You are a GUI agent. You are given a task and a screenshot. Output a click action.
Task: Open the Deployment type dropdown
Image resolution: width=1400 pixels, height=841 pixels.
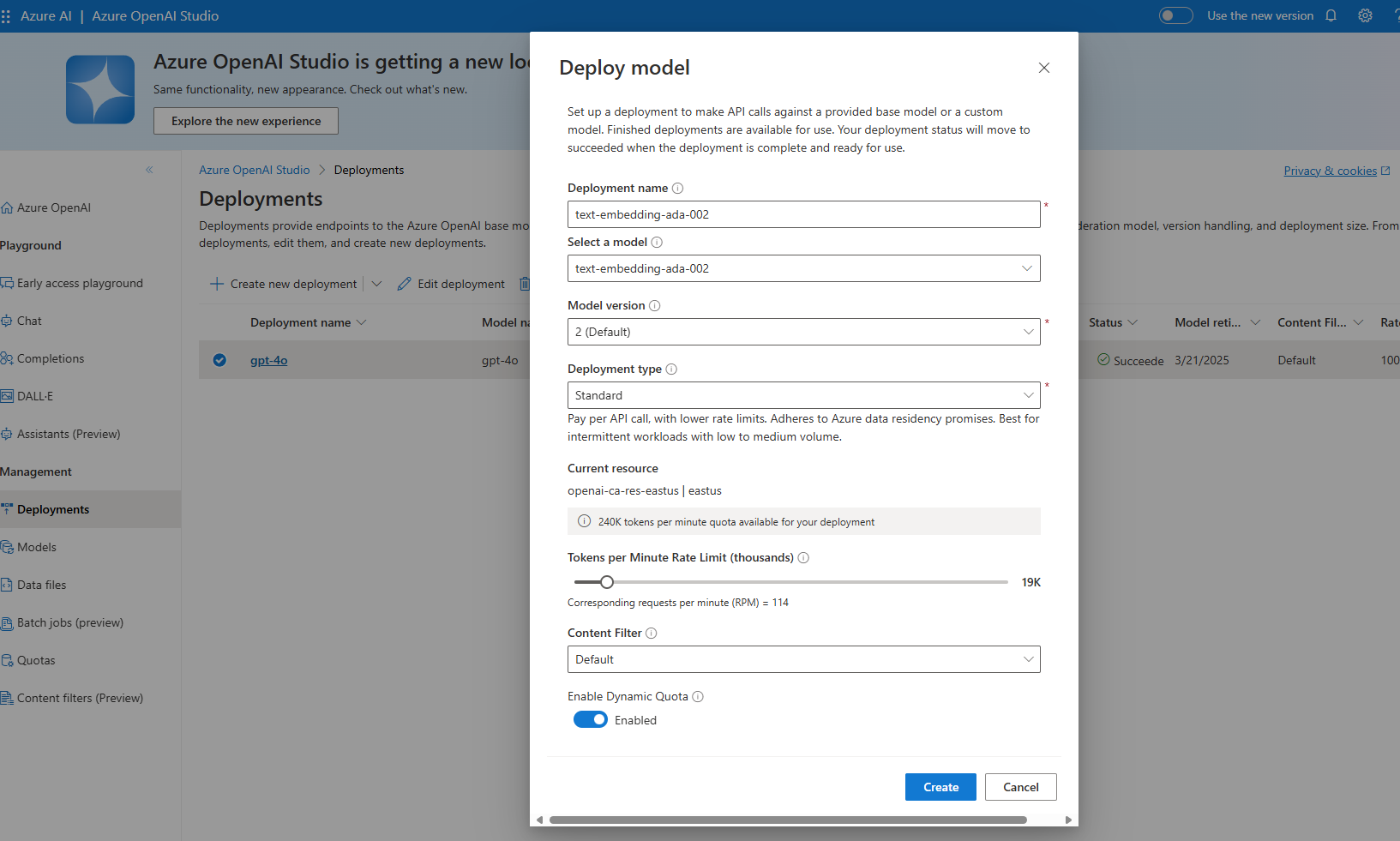803,395
